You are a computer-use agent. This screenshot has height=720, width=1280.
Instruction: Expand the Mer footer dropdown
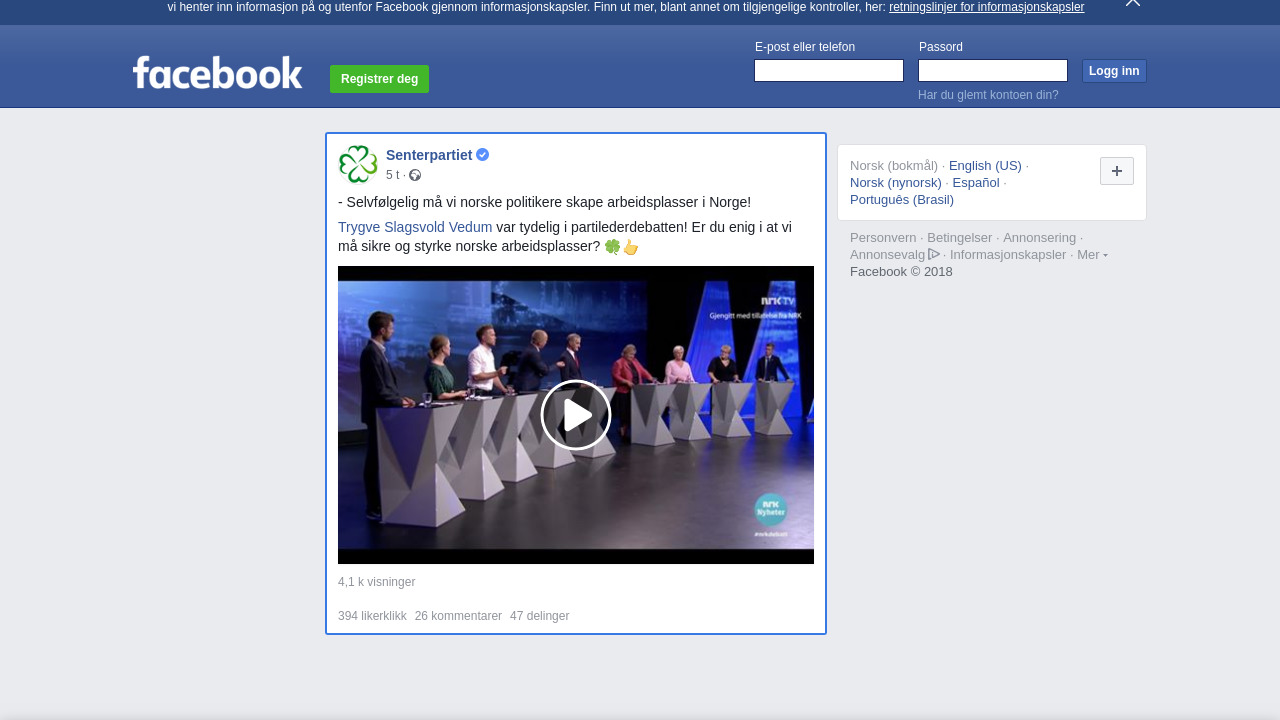tap(1092, 254)
